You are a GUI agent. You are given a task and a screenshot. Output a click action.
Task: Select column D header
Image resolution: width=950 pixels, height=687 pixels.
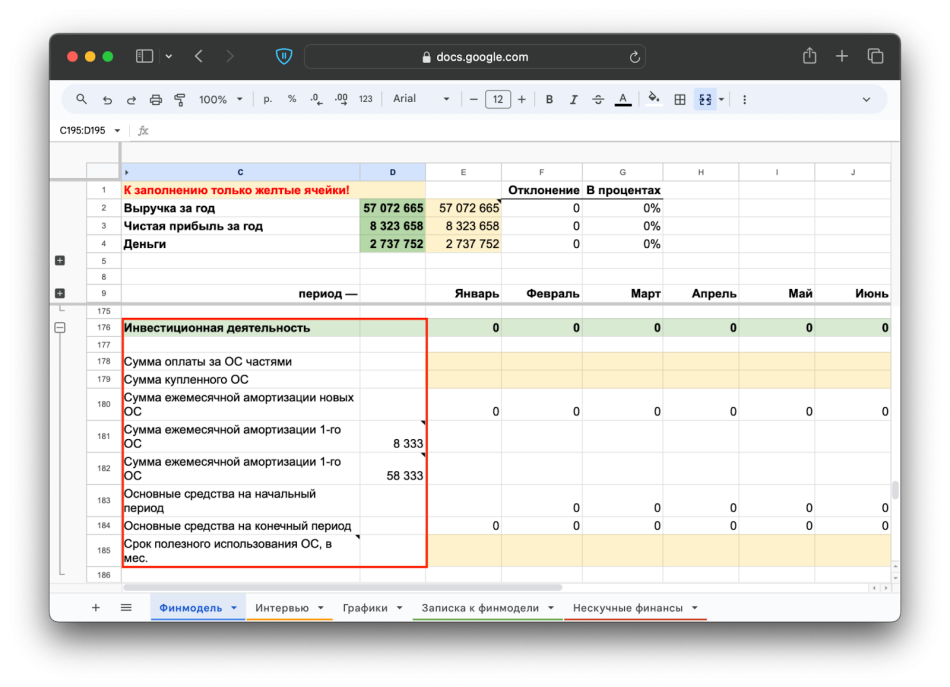[x=393, y=172]
